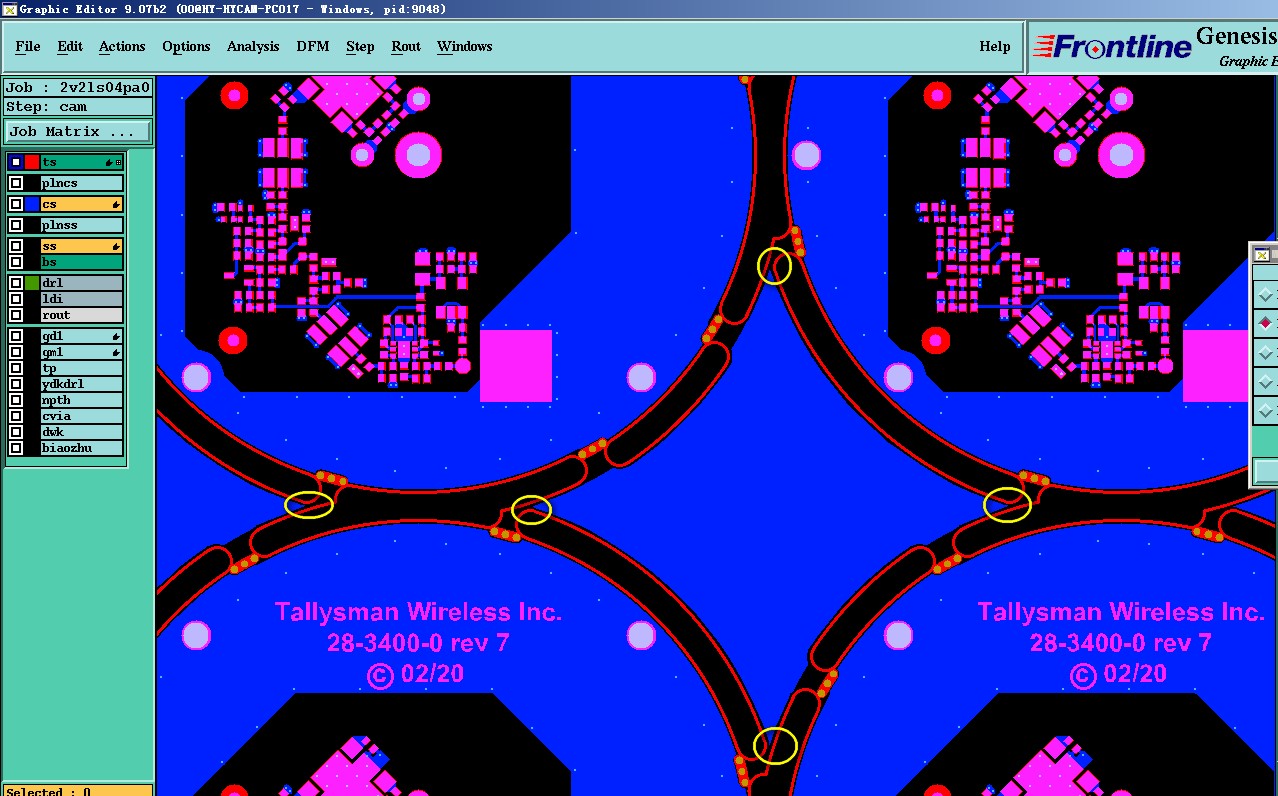Toggle display checkbox for biaozhu layer

(16, 448)
